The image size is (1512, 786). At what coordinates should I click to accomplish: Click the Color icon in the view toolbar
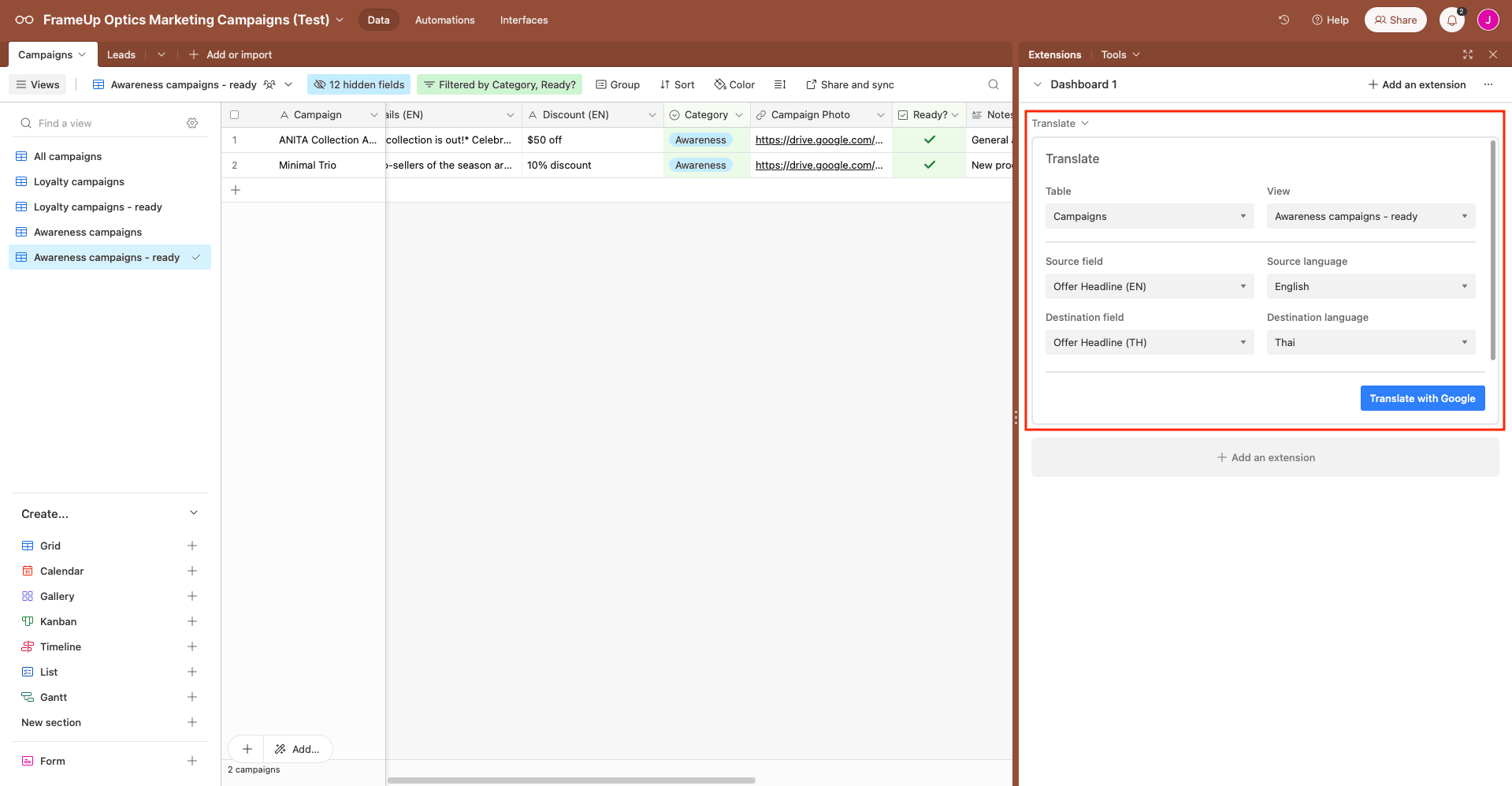733,84
